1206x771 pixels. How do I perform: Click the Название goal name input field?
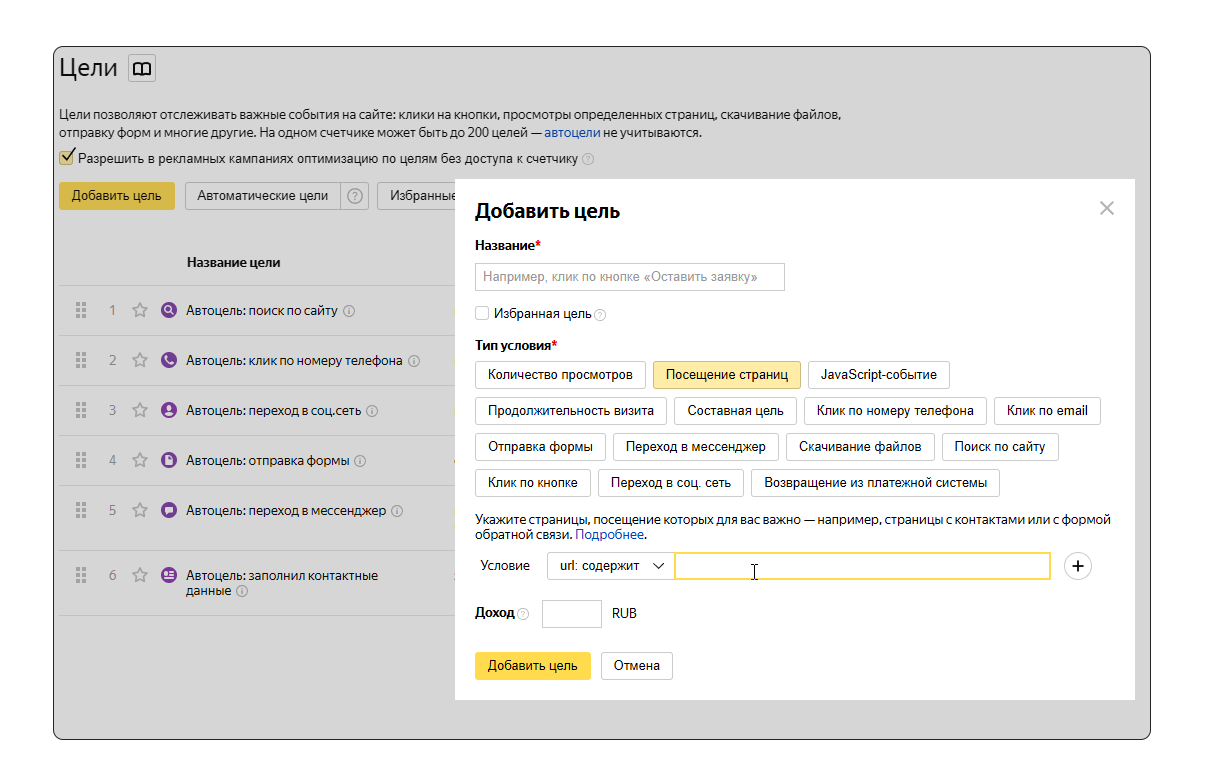(629, 277)
